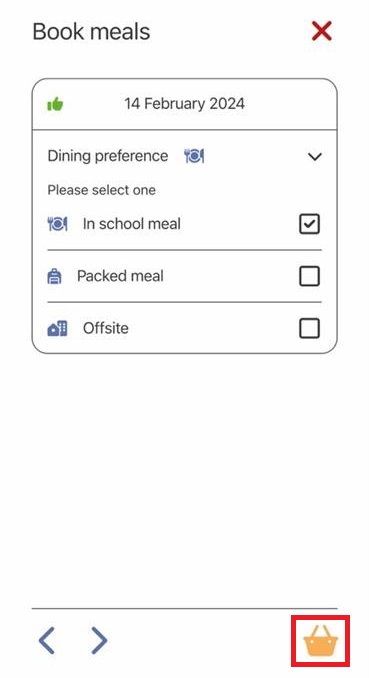Click the Packed meal backpack icon
The height and width of the screenshot is (678, 369).
tap(54, 276)
